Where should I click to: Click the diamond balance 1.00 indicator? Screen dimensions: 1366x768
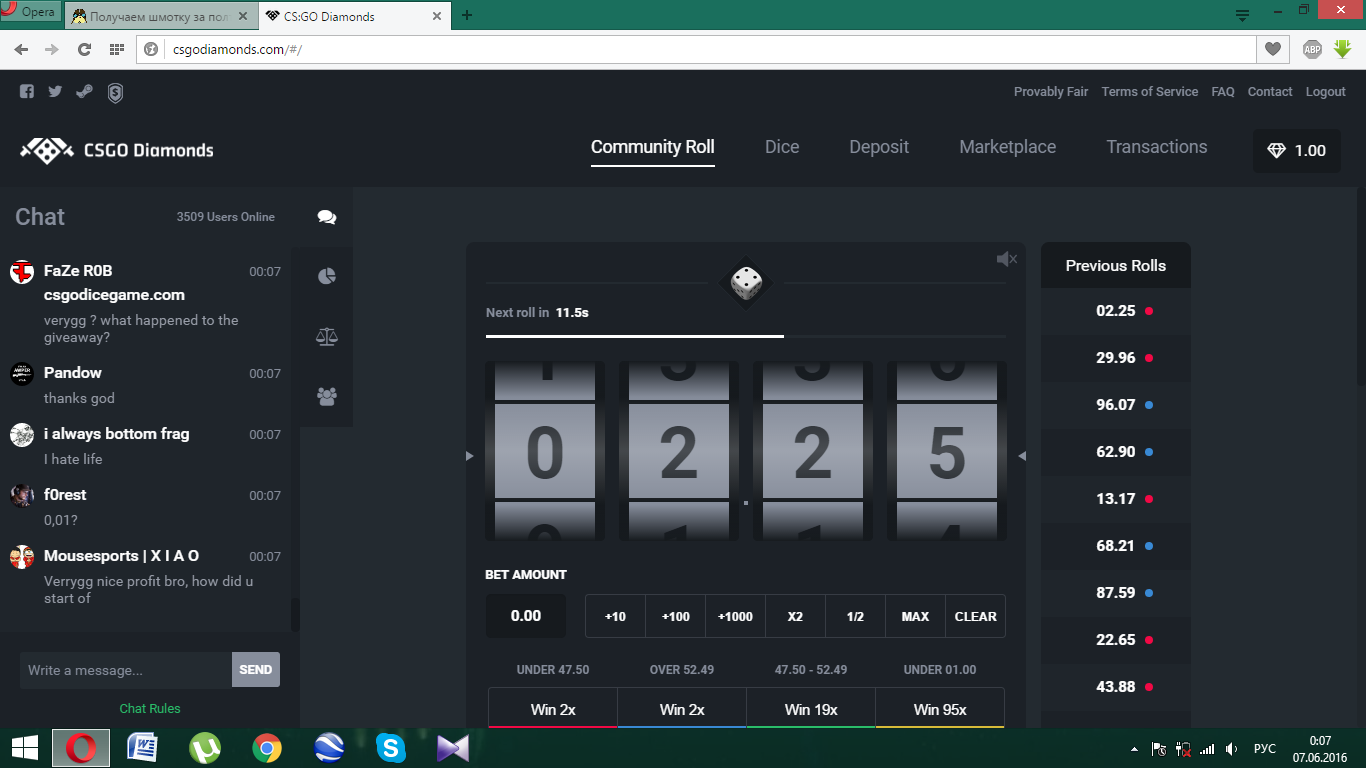click(1297, 150)
